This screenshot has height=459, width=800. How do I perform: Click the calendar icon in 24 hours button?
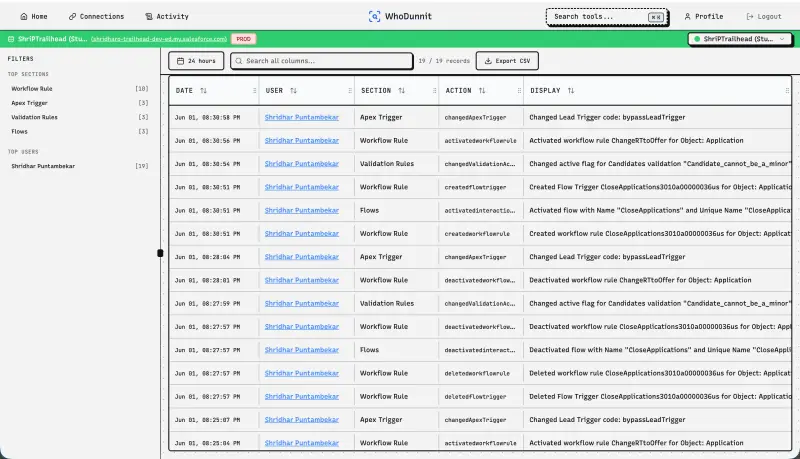point(180,61)
